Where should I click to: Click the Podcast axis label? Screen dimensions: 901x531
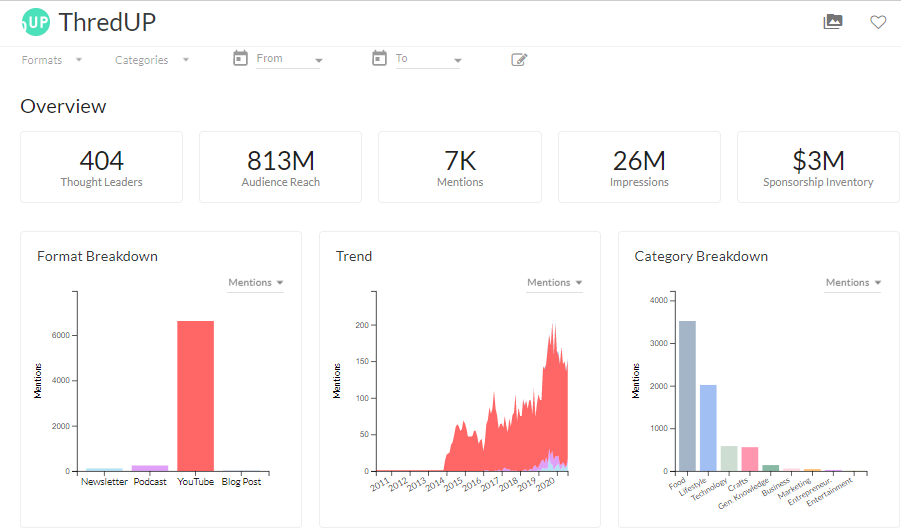(150, 482)
